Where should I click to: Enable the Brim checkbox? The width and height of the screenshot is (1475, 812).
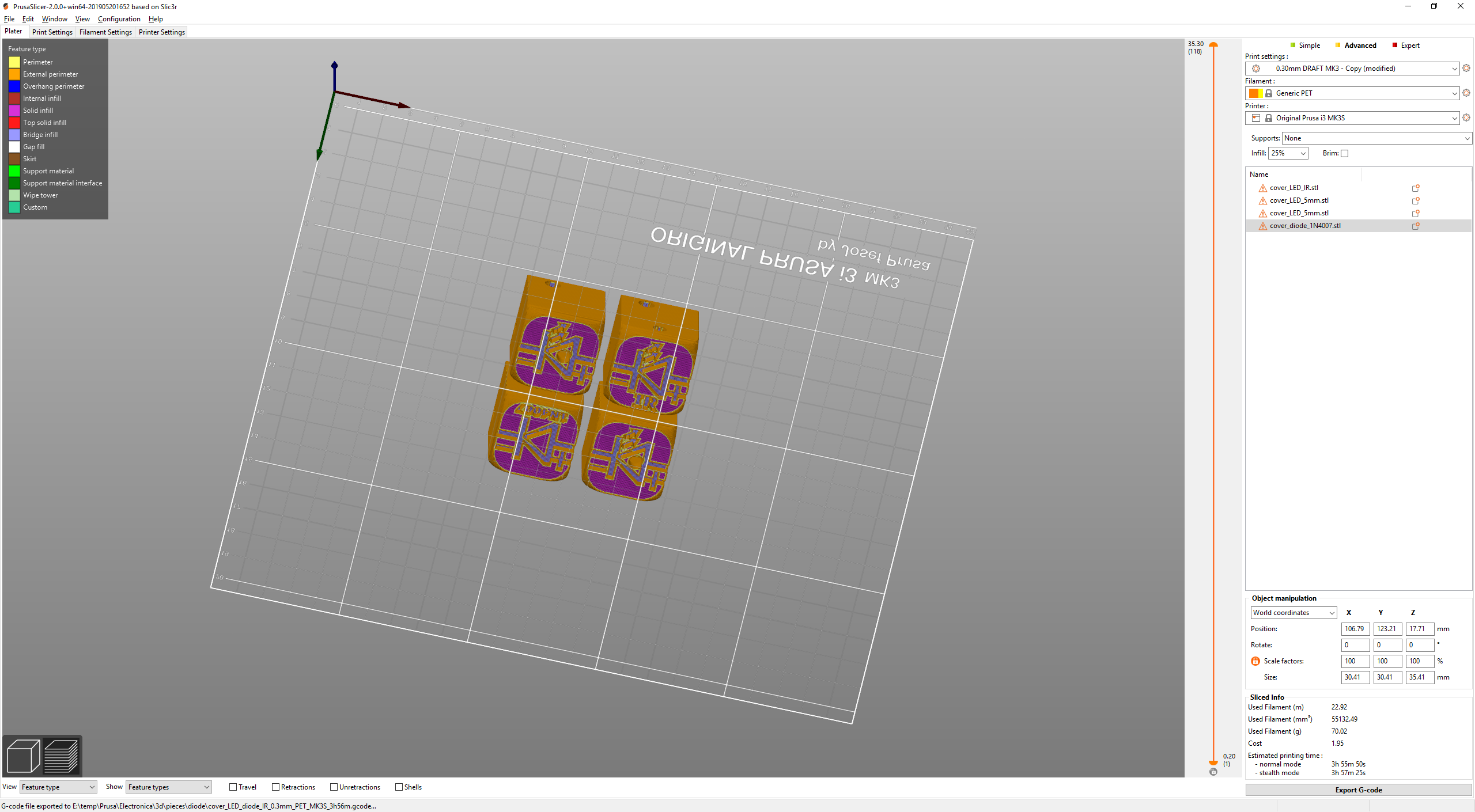pos(1345,153)
